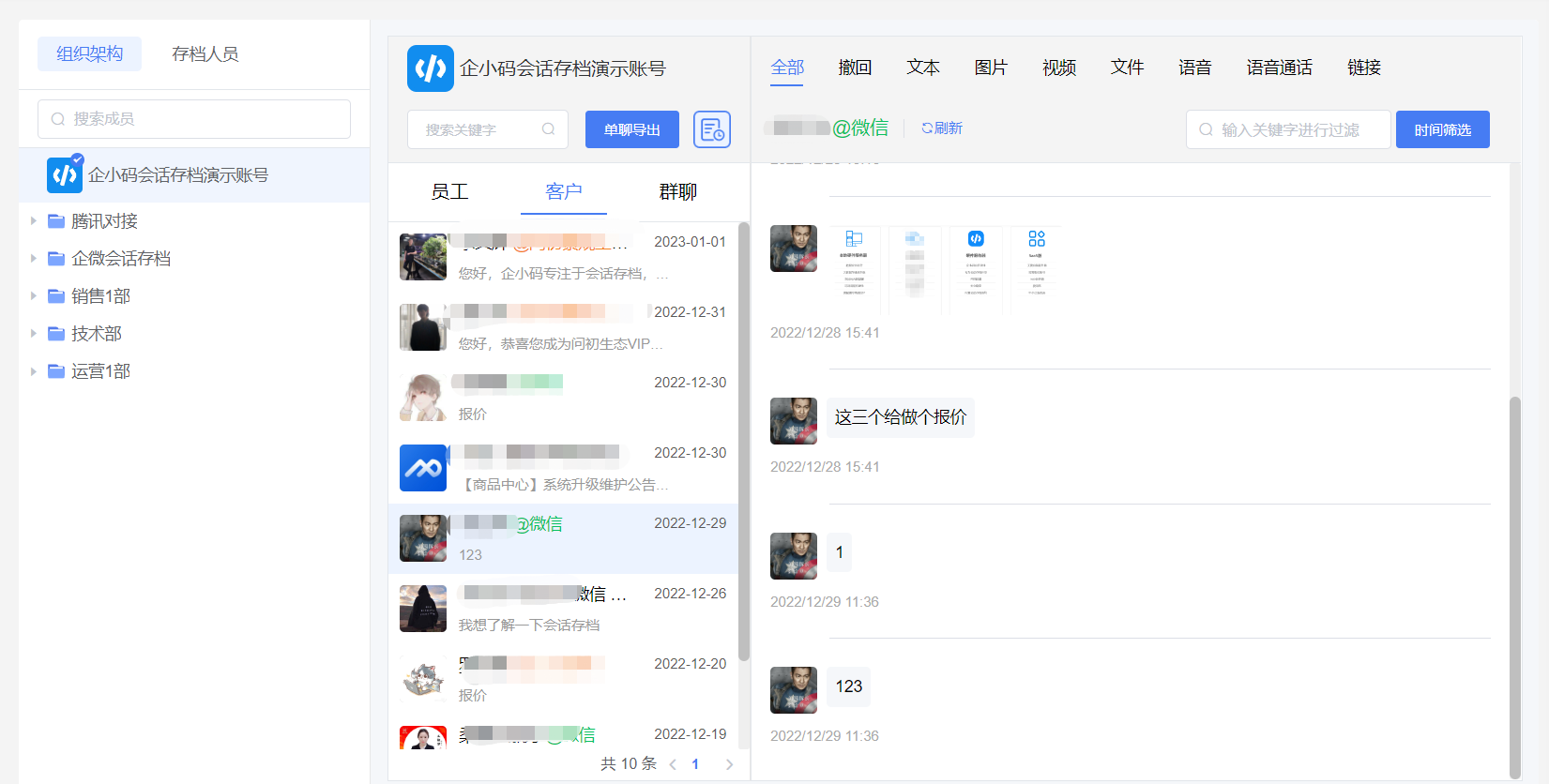Click the 运营1部 folder icon
Image resolution: width=1549 pixels, height=784 pixels.
(x=56, y=371)
